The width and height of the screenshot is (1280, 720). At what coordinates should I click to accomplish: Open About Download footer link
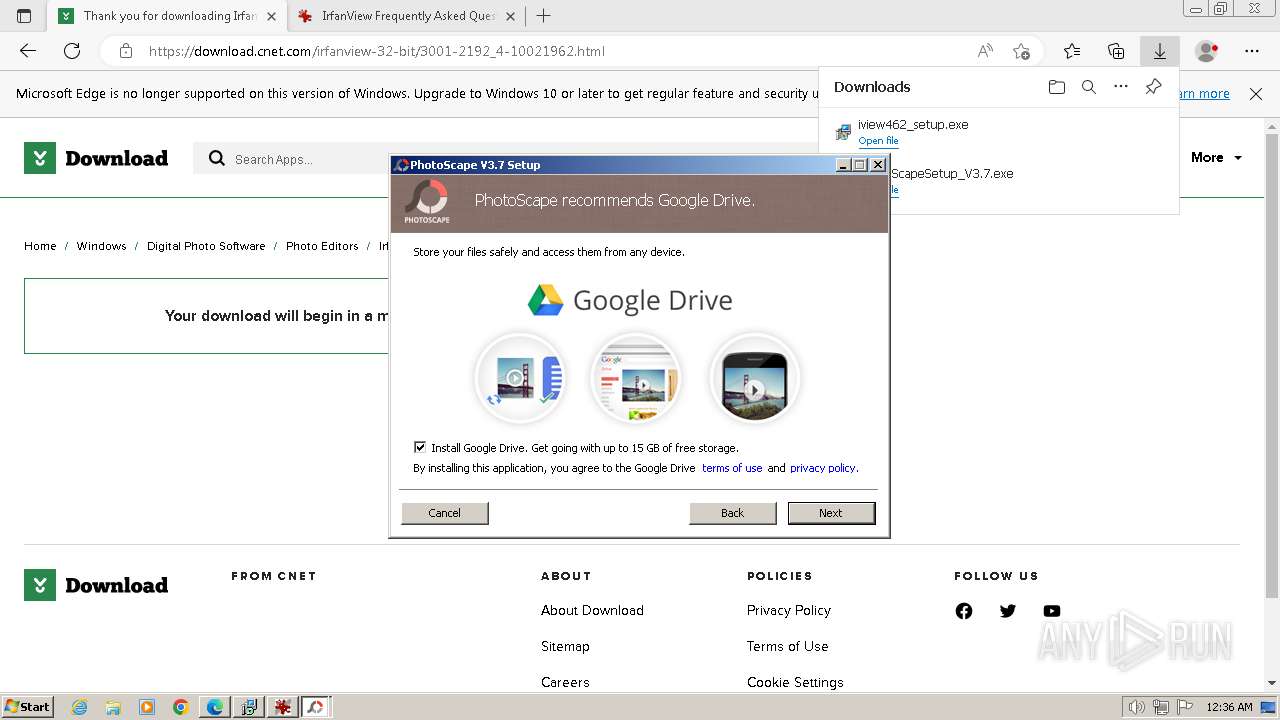click(x=592, y=610)
